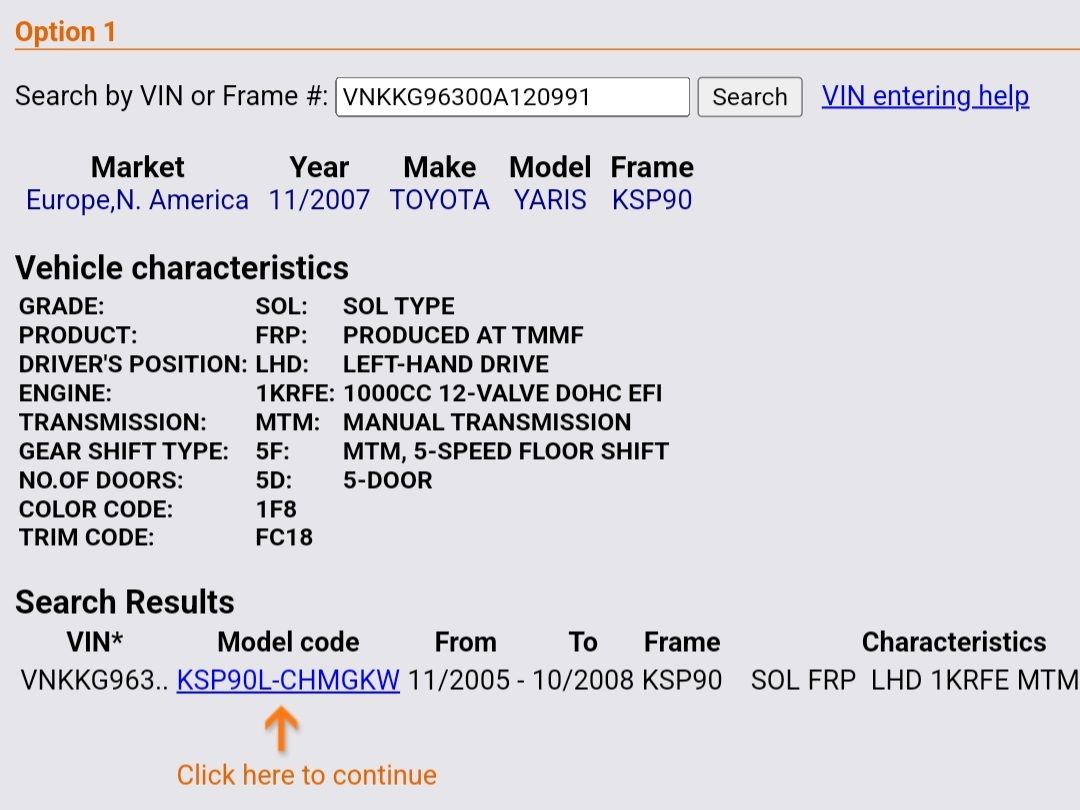Image resolution: width=1080 pixels, height=810 pixels.
Task: Click the 1000CC 12-VALVE DOHC EFI text
Action: pos(503,393)
